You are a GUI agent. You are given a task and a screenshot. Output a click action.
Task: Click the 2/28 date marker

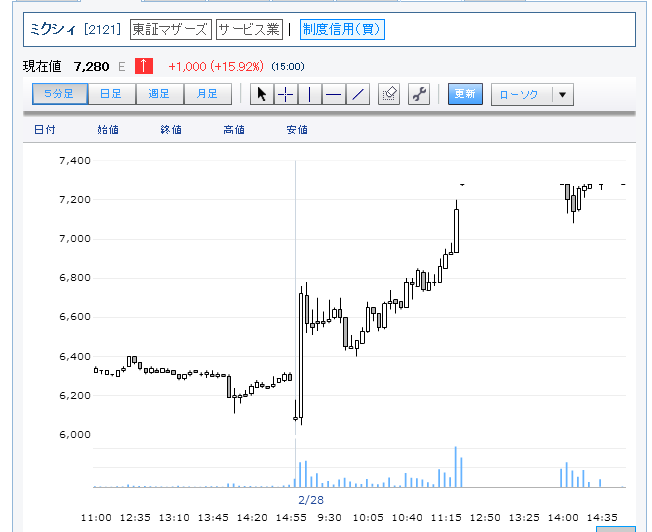point(311,500)
